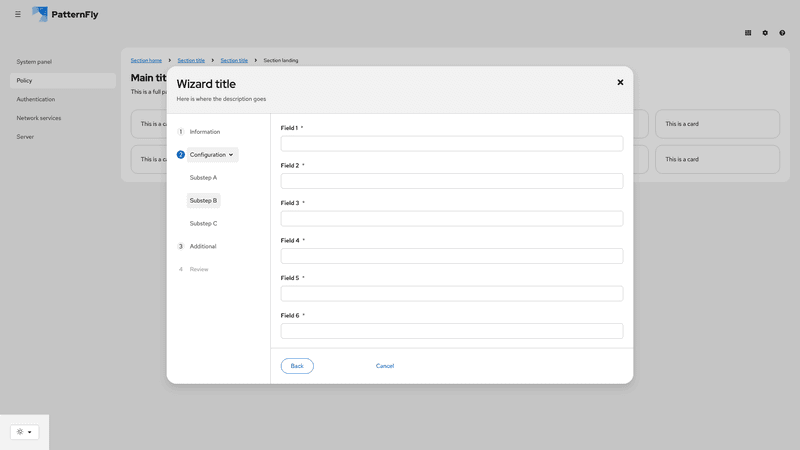Go to the Additional wizard step
The width and height of the screenshot is (800, 450).
click(x=203, y=246)
